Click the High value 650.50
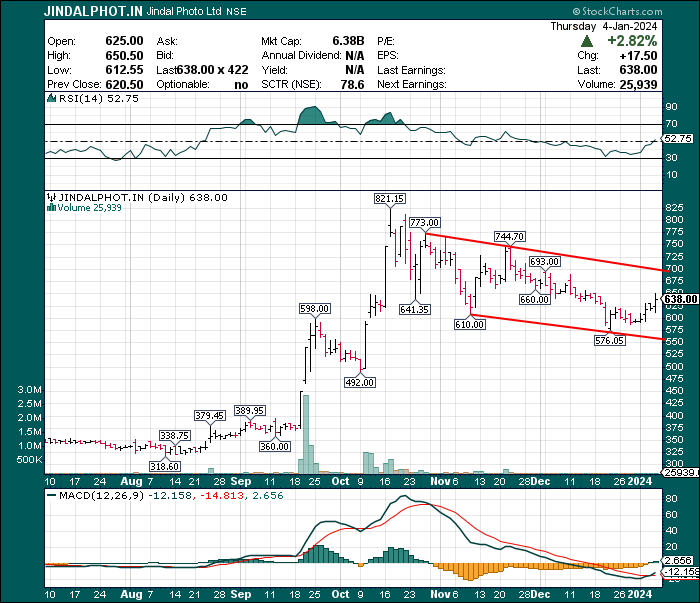This screenshot has width=700, height=603. tap(124, 56)
